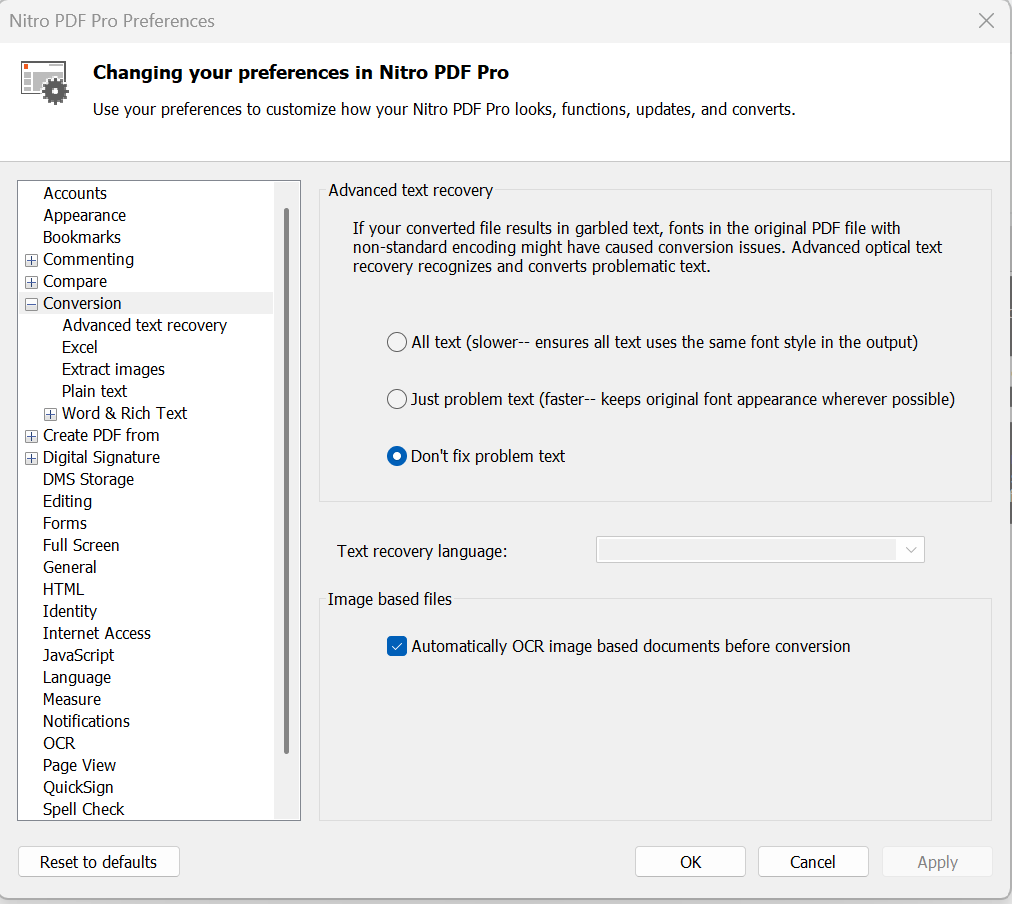Expand the Digital Signature node

point(31,458)
